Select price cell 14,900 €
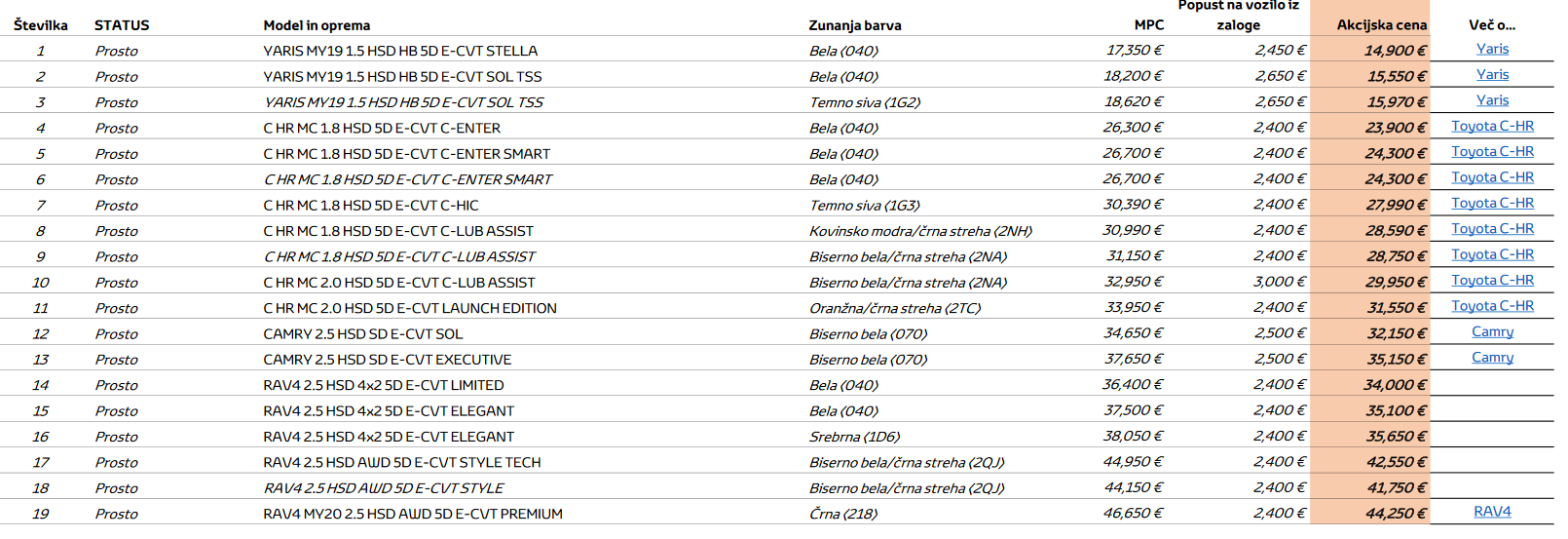This screenshot has height=539, width=1568. [x=1395, y=51]
